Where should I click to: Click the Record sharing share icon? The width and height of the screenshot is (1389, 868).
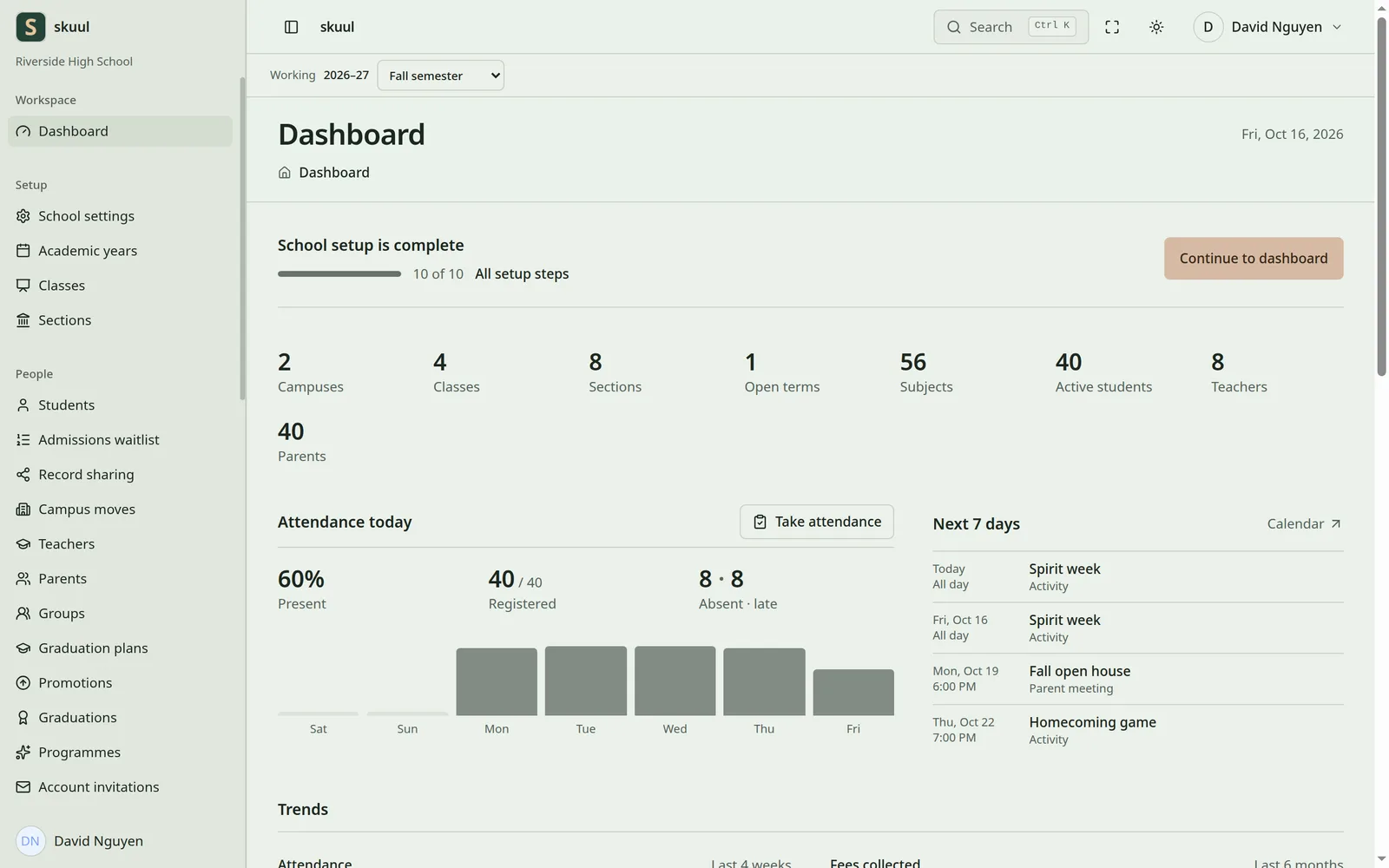pyautogui.click(x=23, y=475)
